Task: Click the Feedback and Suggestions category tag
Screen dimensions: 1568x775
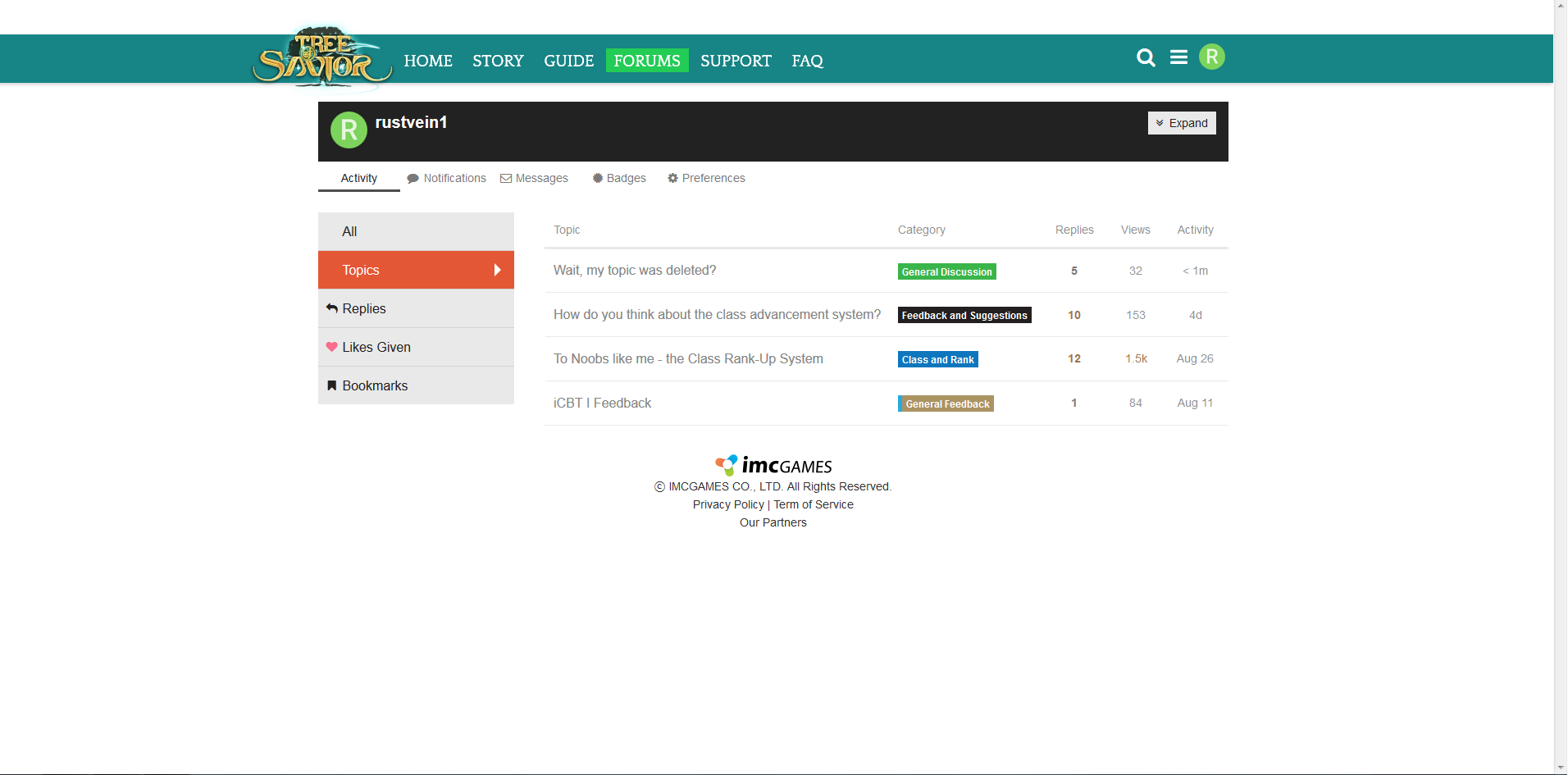Action: click(964, 315)
